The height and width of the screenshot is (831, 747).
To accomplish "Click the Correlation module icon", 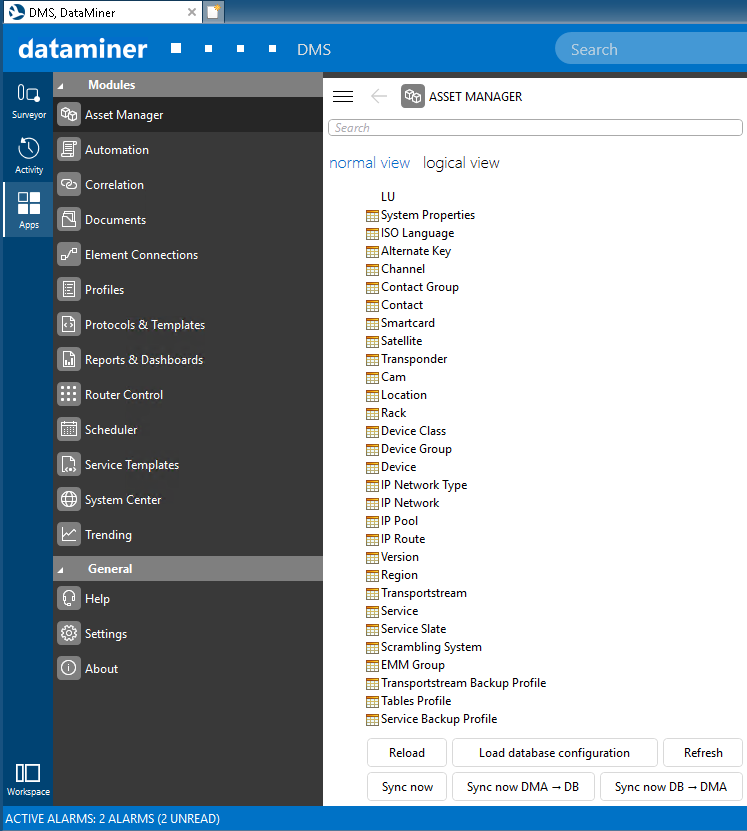I will point(69,184).
